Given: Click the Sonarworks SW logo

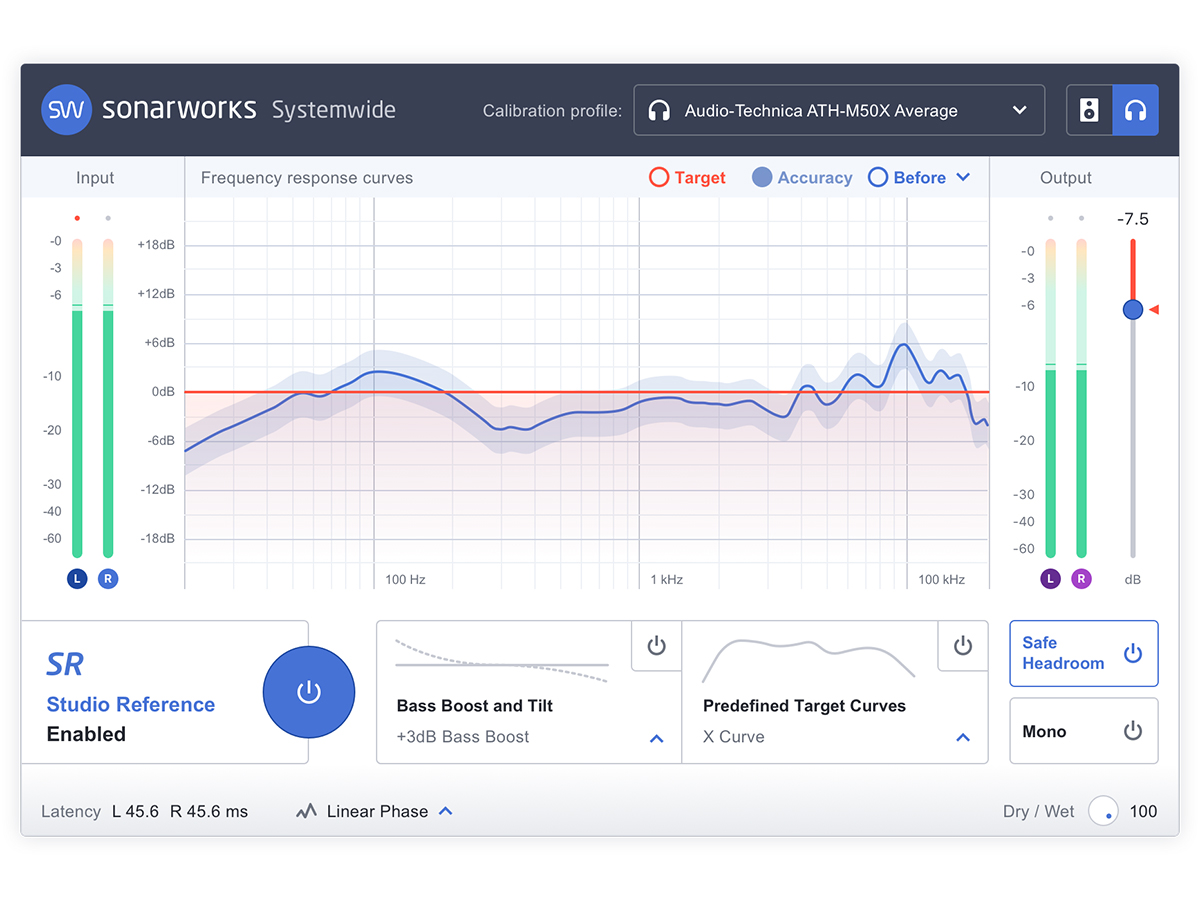Looking at the screenshot, I should [x=66, y=110].
